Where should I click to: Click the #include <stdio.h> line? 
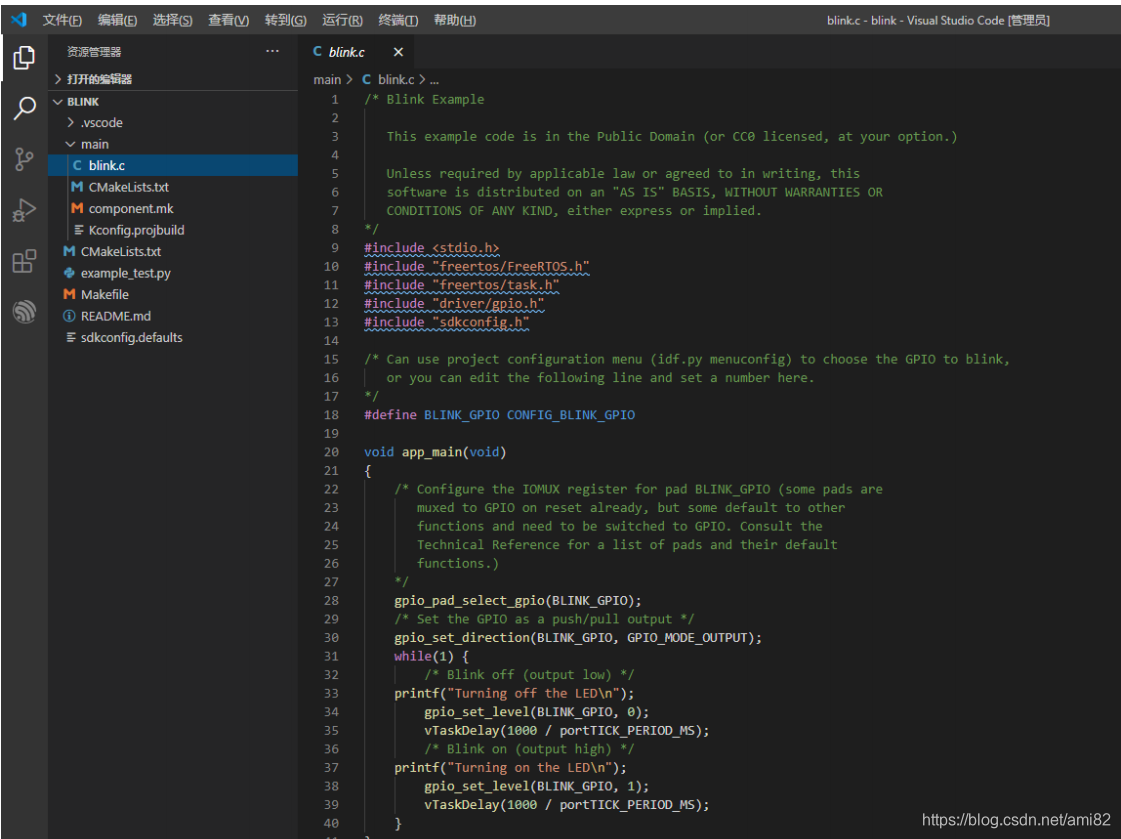click(432, 248)
